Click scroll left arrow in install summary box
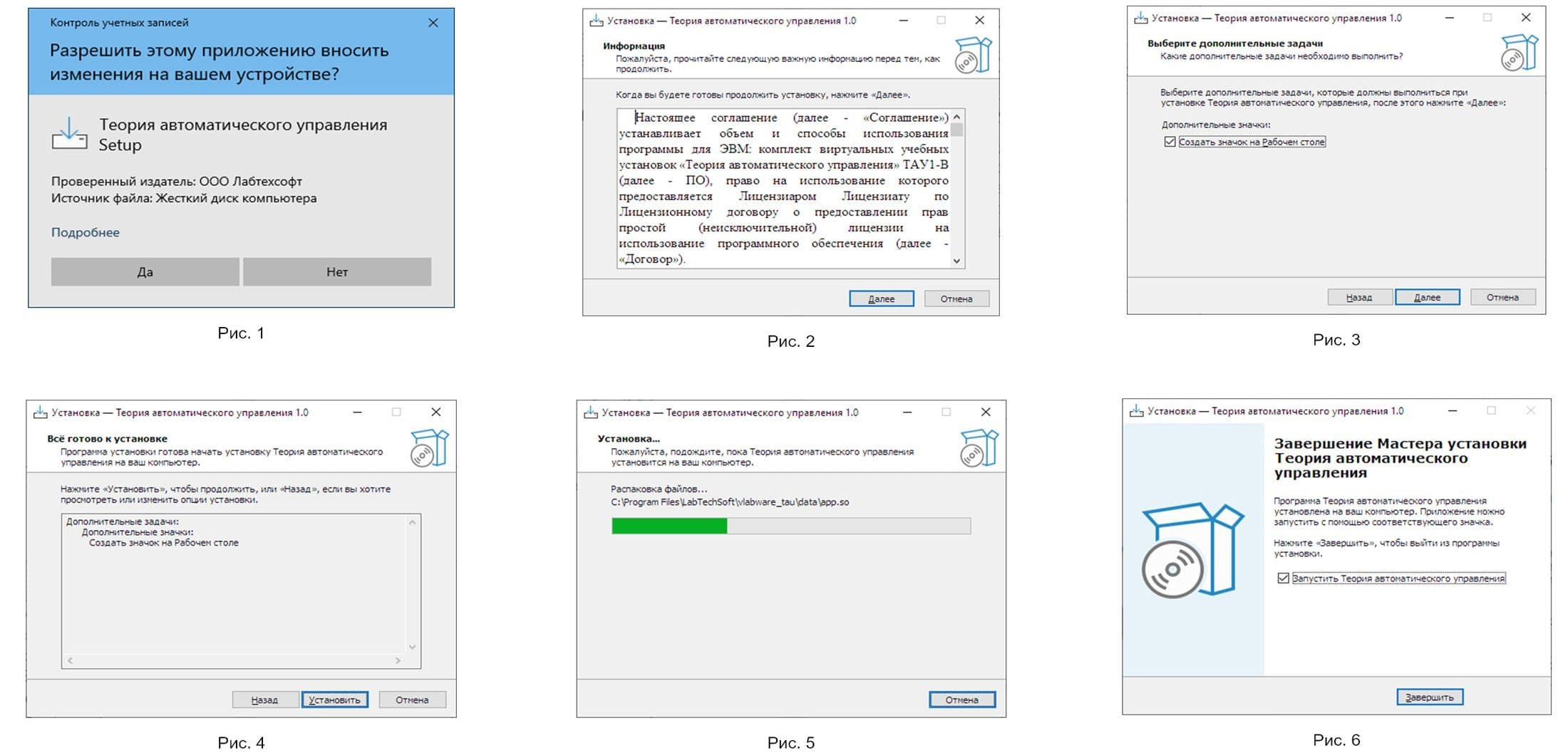Viewport: 1568px width, 753px height. pyautogui.click(x=70, y=660)
